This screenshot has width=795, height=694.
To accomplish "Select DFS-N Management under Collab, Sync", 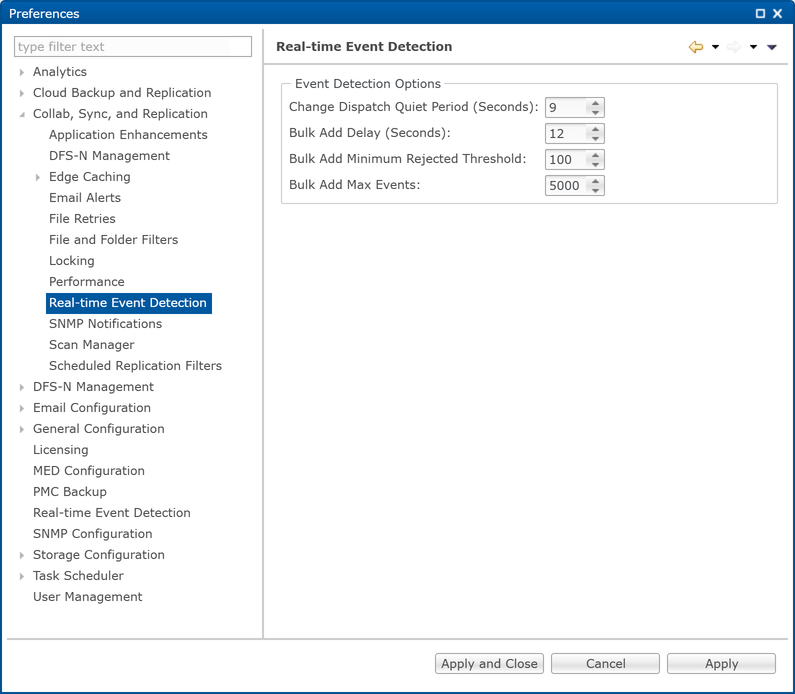I will (110, 156).
